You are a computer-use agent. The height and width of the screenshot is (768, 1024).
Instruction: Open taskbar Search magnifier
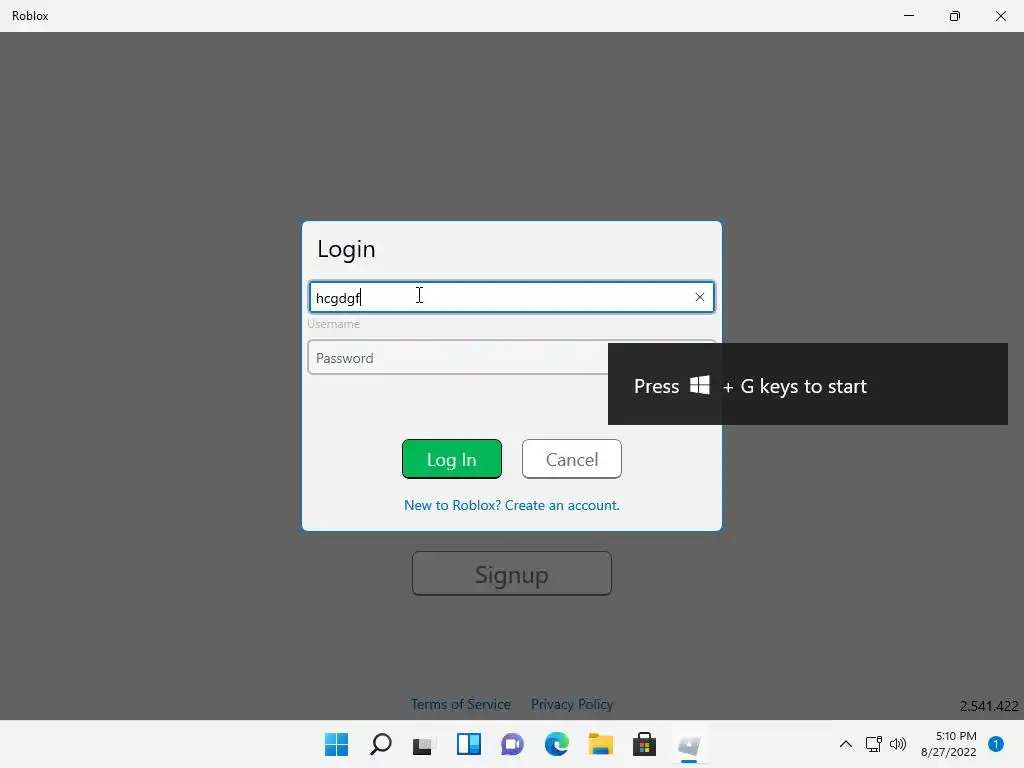[x=381, y=744]
